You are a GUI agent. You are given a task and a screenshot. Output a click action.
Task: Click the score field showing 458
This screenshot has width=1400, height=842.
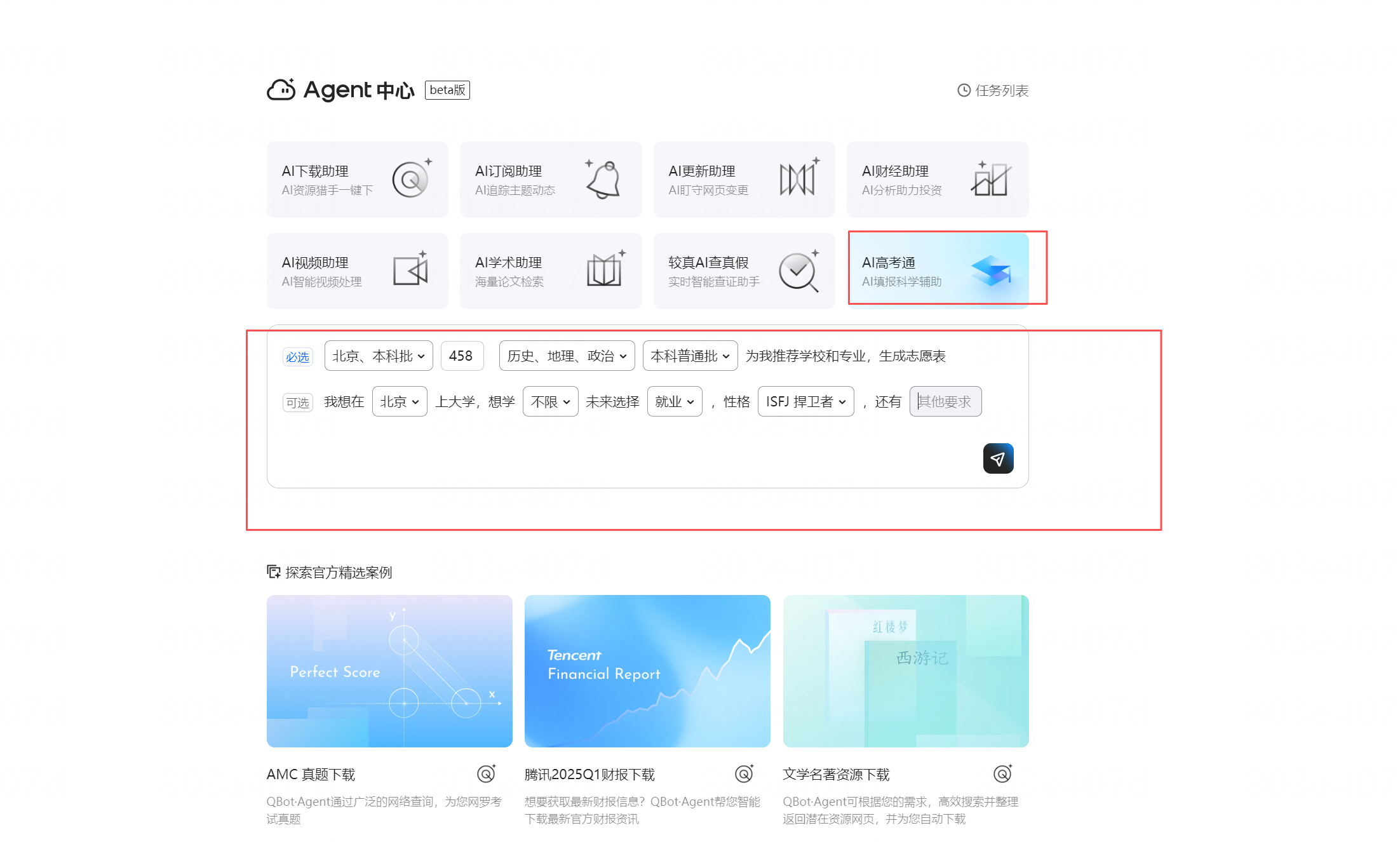point(462,356)
